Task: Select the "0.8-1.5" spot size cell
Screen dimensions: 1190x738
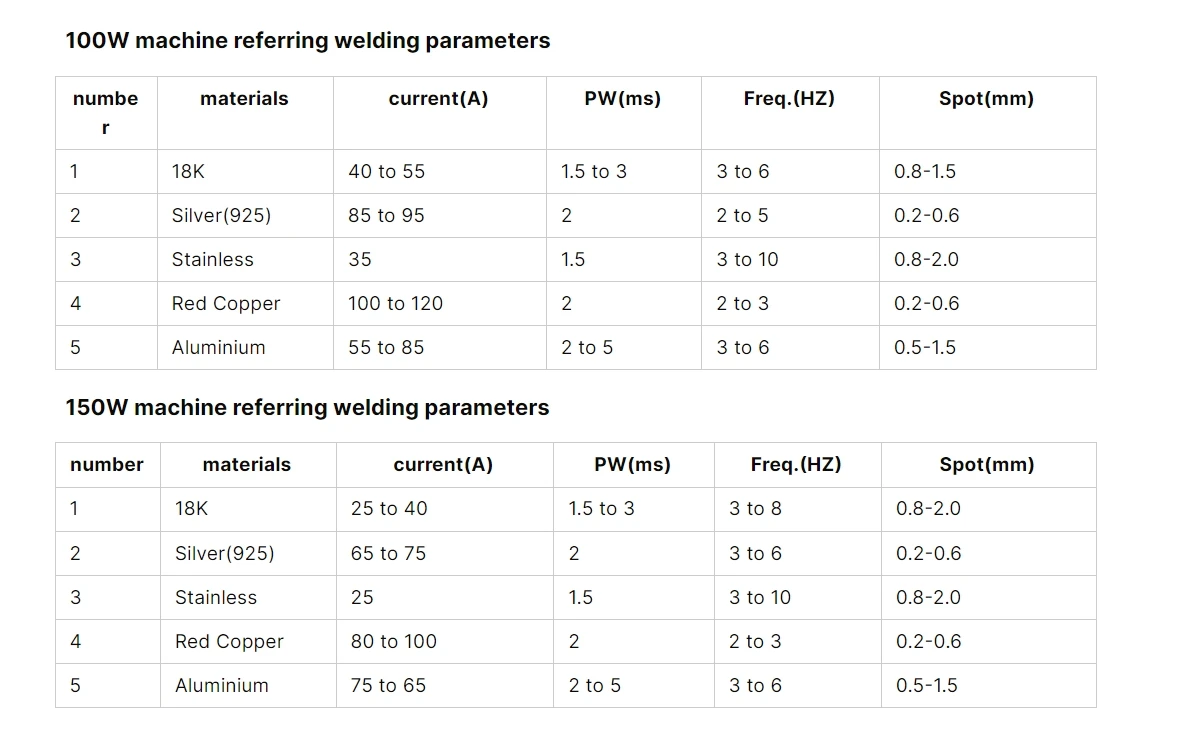Action: click(924, 172)
